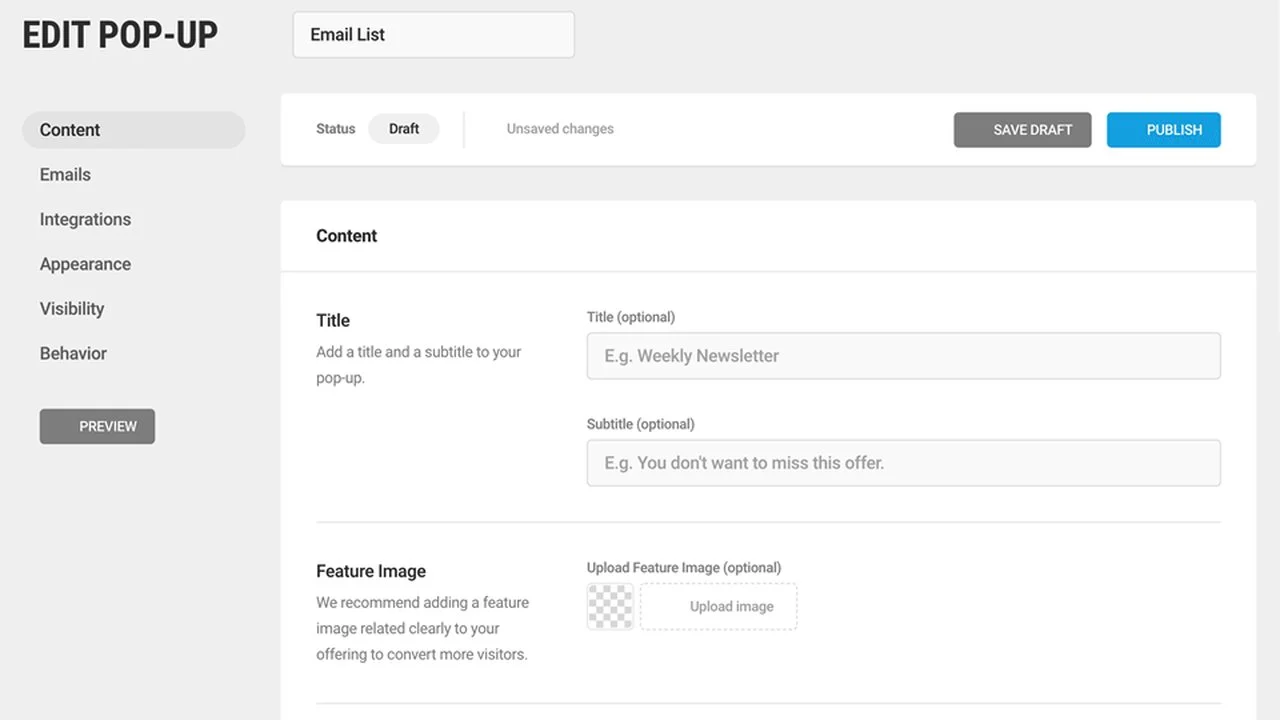
Task: Save the pop-up as a draft
Action: 1022,130
